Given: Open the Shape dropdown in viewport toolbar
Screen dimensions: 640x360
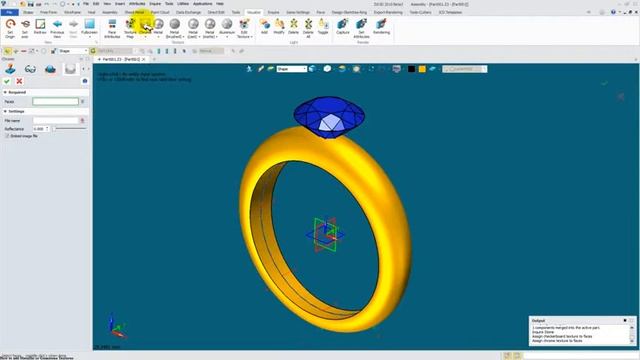Looking at the screenshot, I should [304, 69].
